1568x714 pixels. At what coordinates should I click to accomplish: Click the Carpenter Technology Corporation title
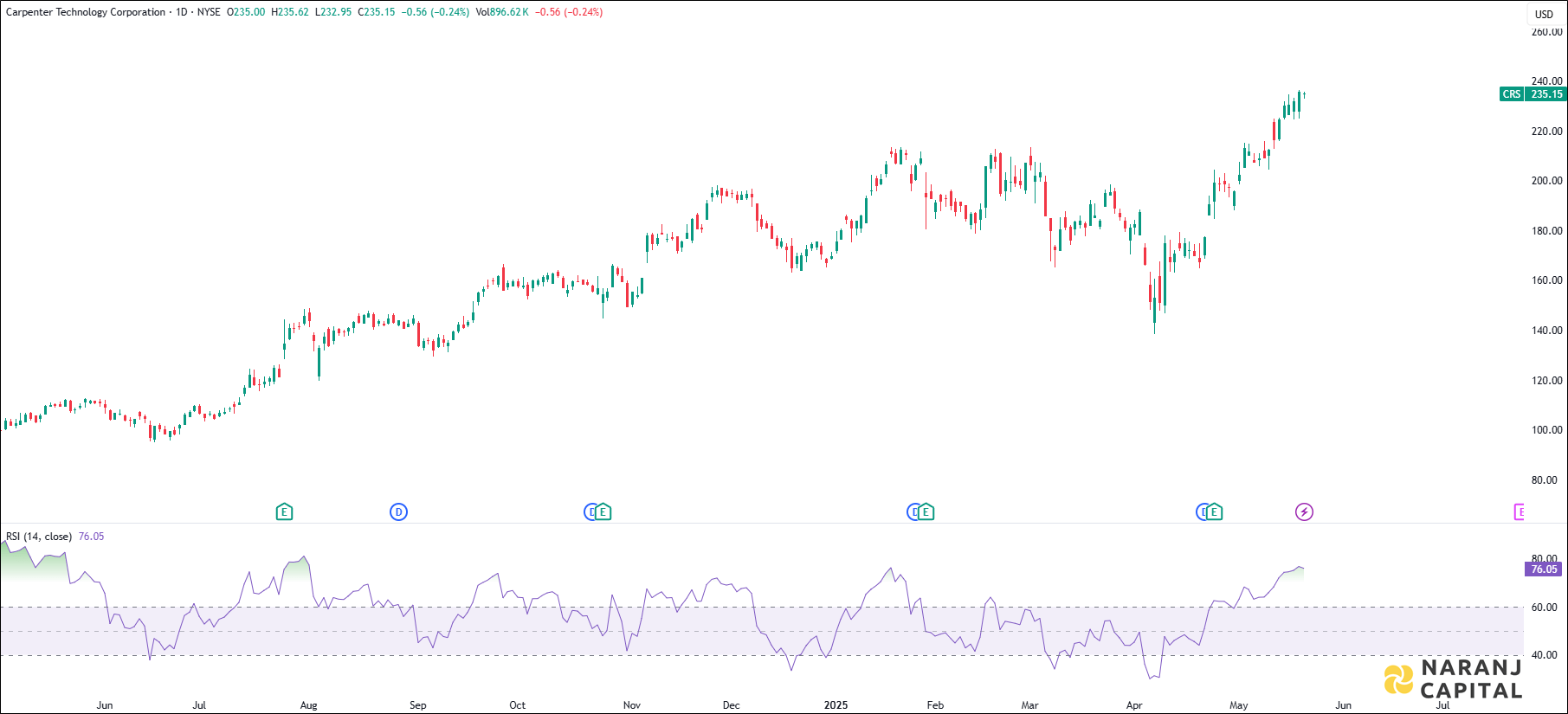(86, 12)
